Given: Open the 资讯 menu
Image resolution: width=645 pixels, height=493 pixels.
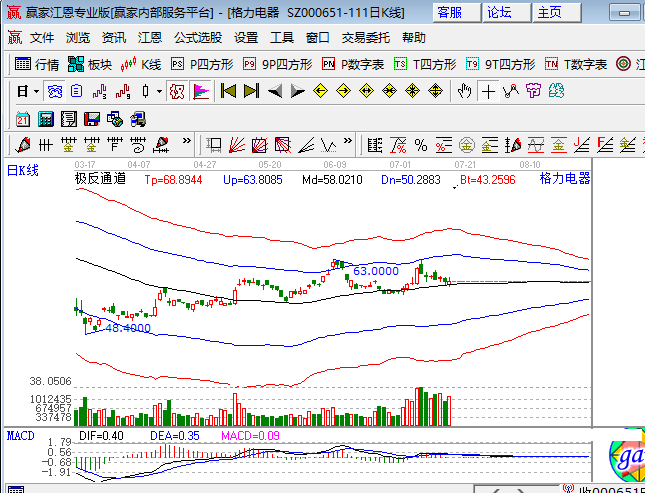Looking at the screenshot, I should [x=114, y=38].
